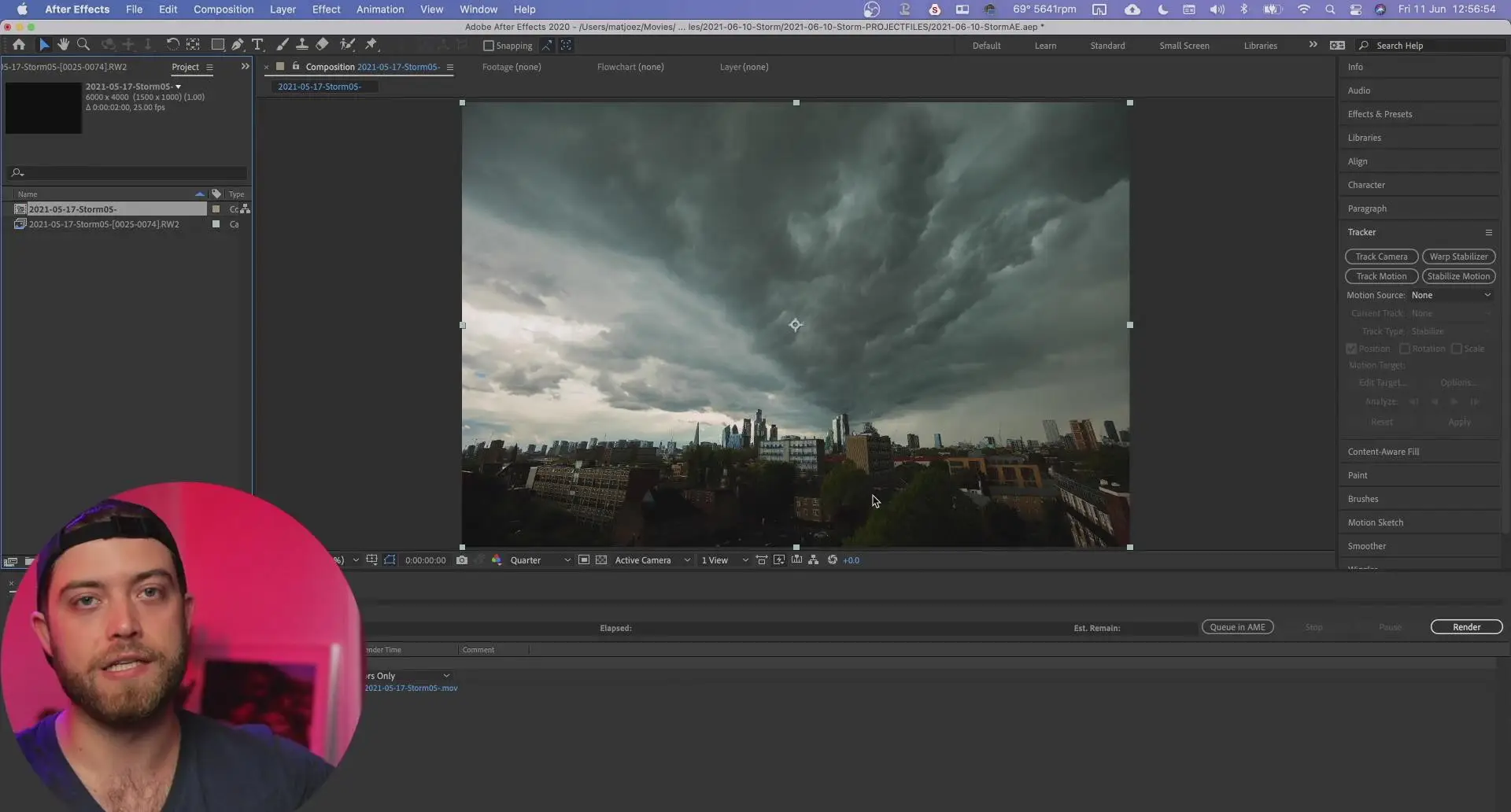Screen dimensions: 1511x812
Task: Switch to the Learn workspace
Action: (1045, 46)
